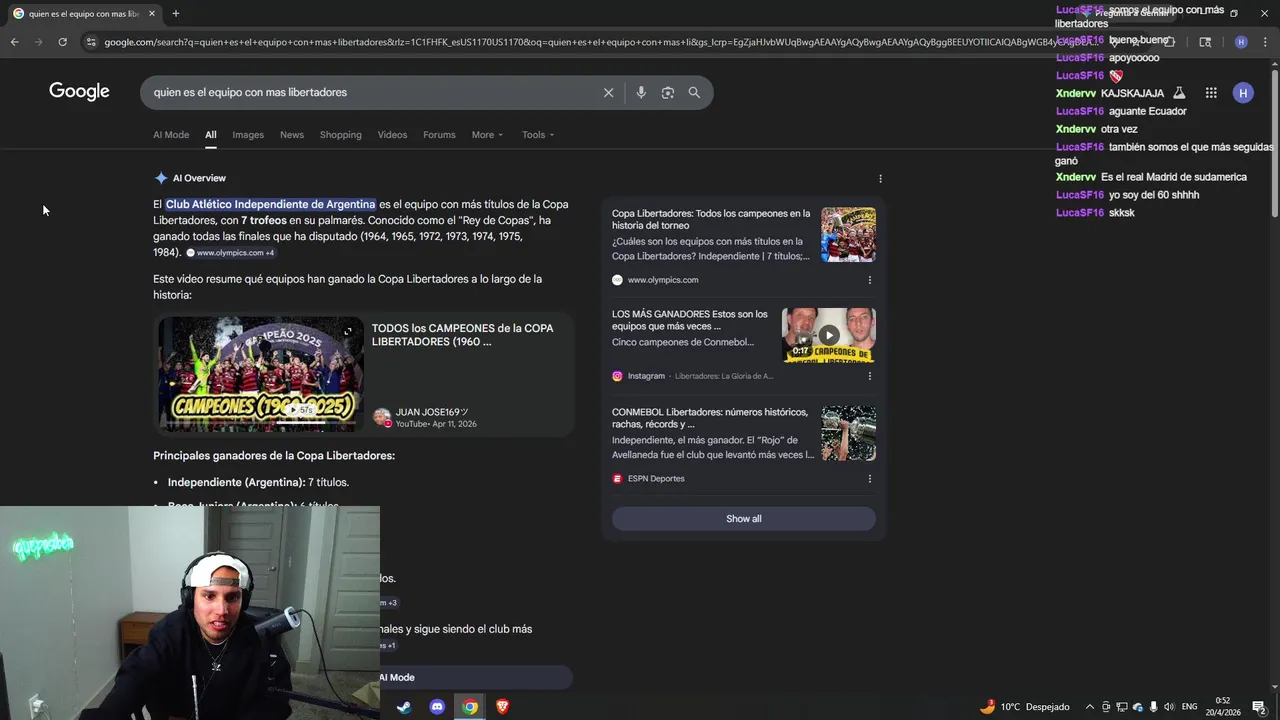1280x720 pixels.
Task: Click the ESPN article trophy thumbnail
Action: click(848, 433)
